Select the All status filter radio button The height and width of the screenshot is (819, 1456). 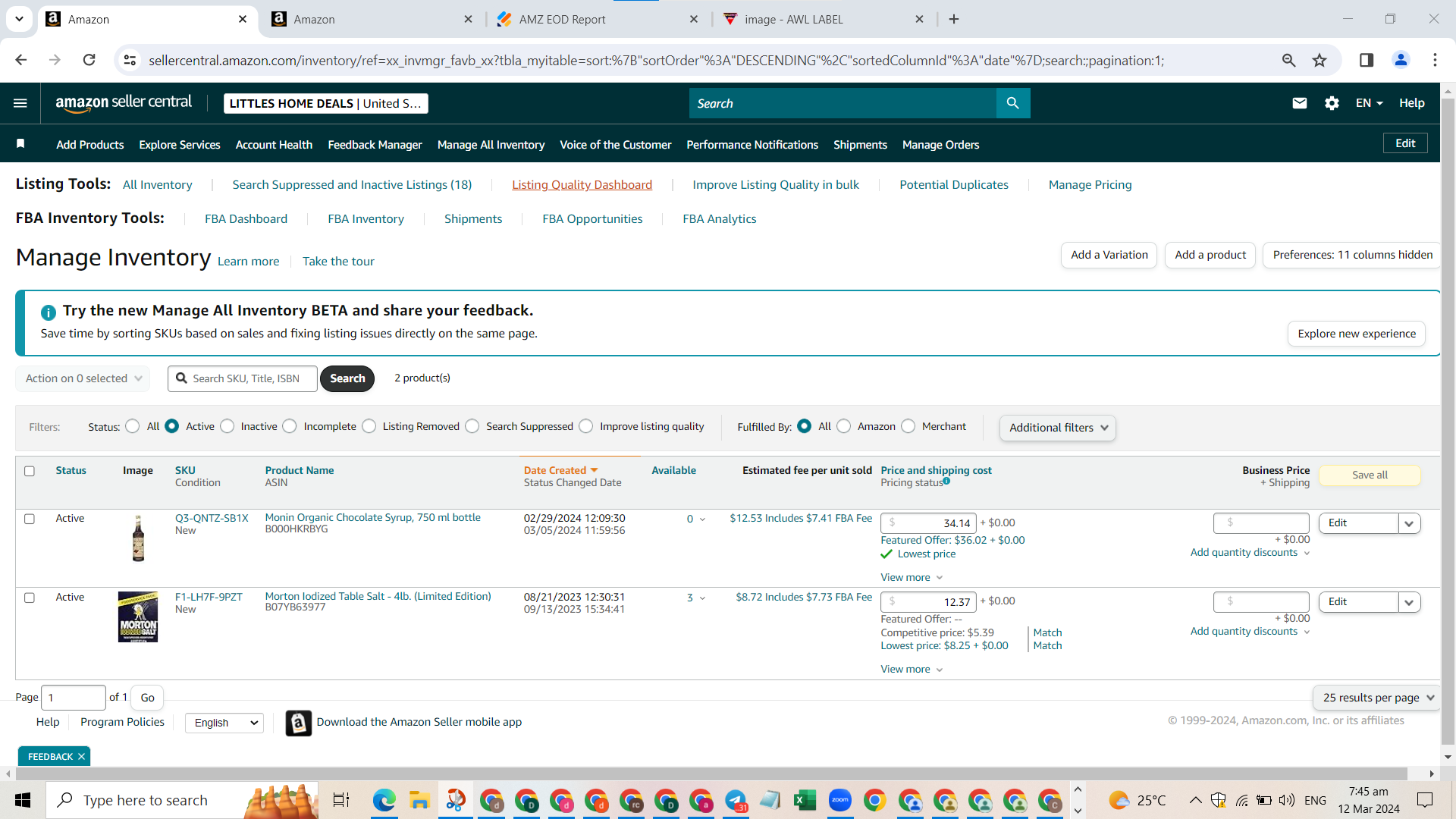pyautogui.click(x=133, y=426)
